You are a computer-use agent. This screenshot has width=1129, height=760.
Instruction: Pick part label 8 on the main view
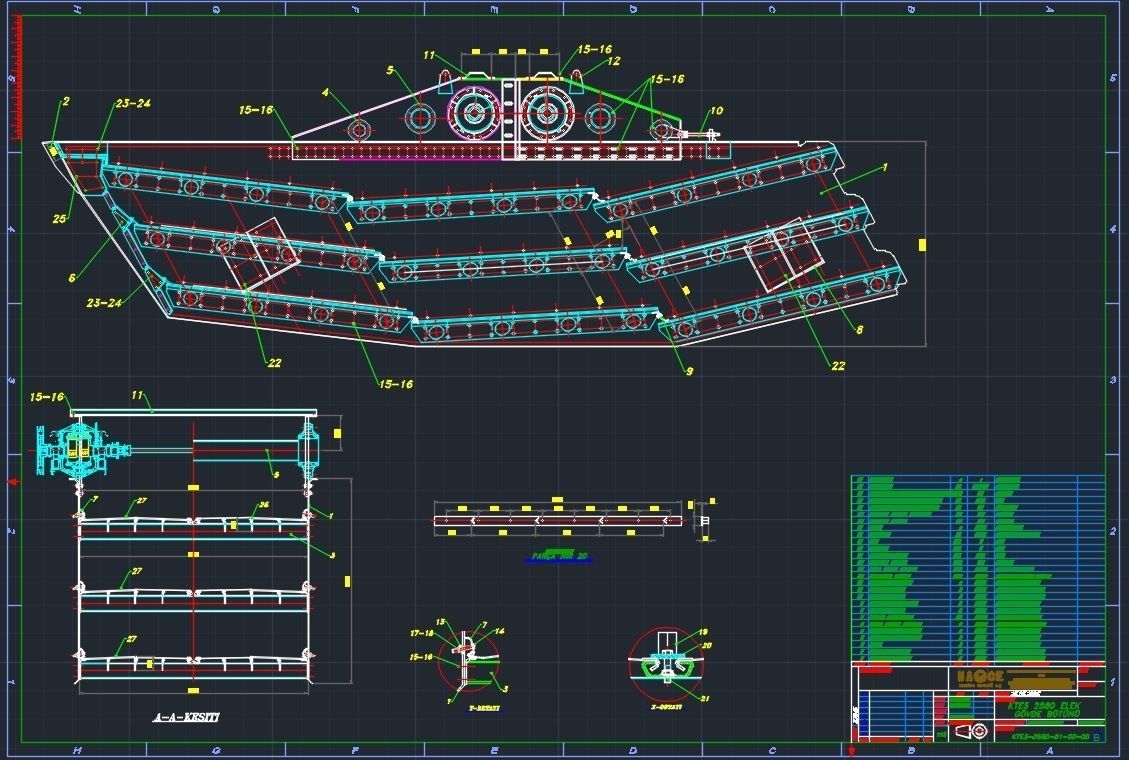859,330
